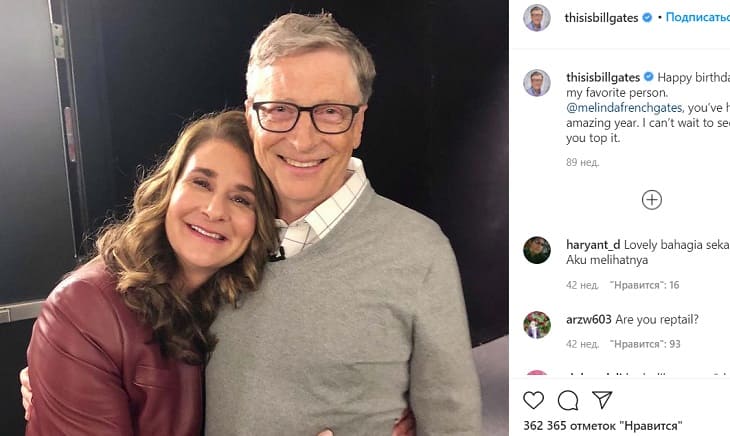Click the comment speech bubble icon
This screenshot has height=436, width=730.
point(568,400)
